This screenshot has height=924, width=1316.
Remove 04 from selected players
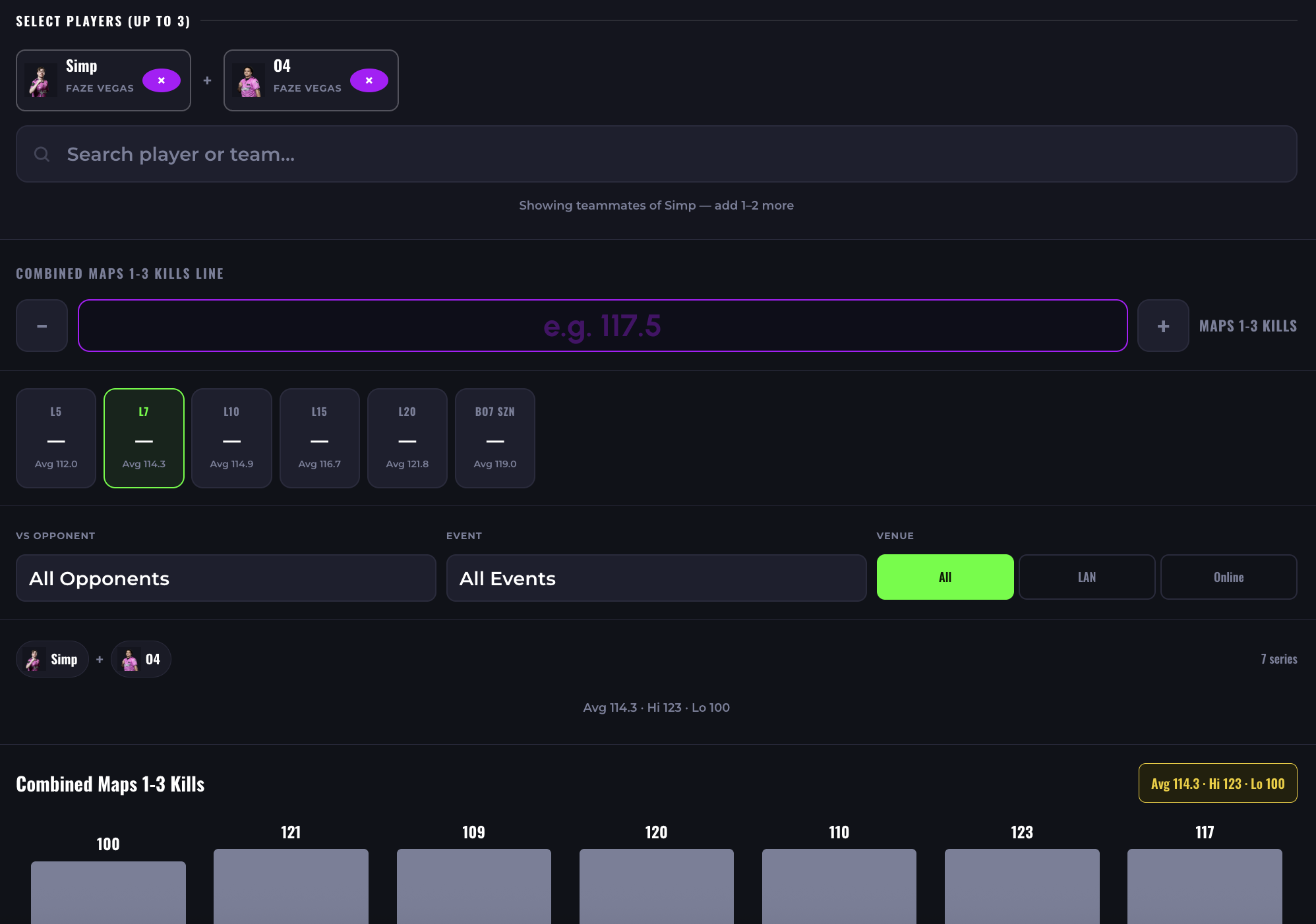point(369,80)
